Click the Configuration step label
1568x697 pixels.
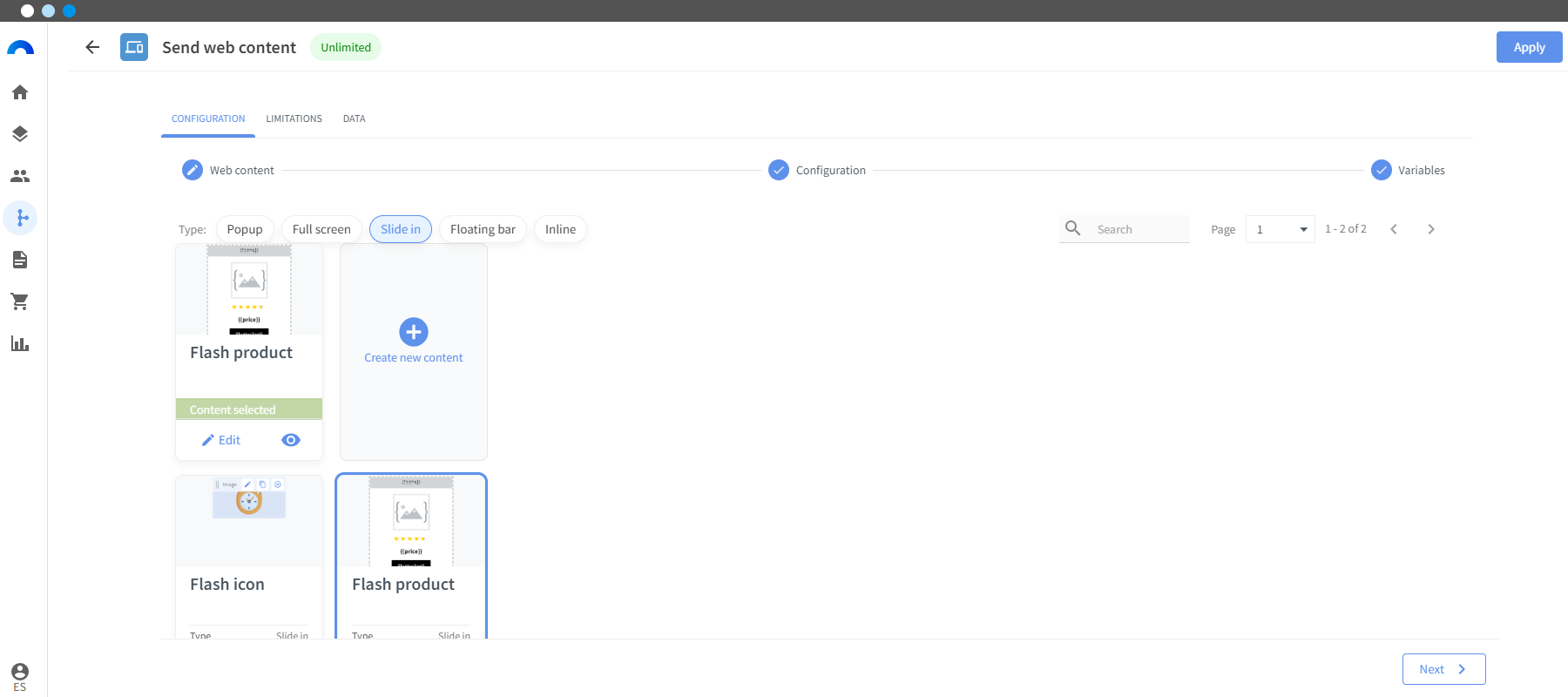831,170
